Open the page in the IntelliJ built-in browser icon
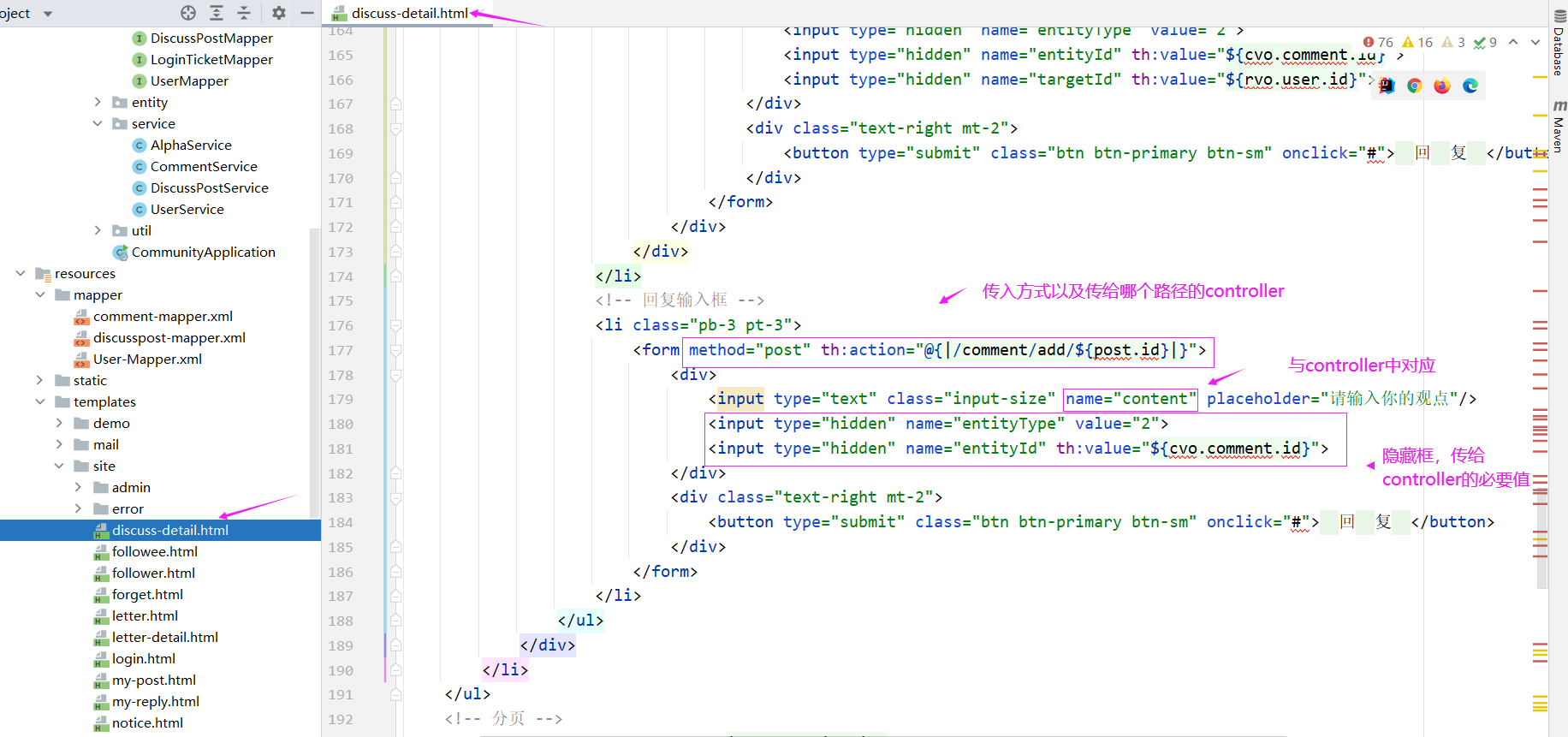 [1387, 86]
